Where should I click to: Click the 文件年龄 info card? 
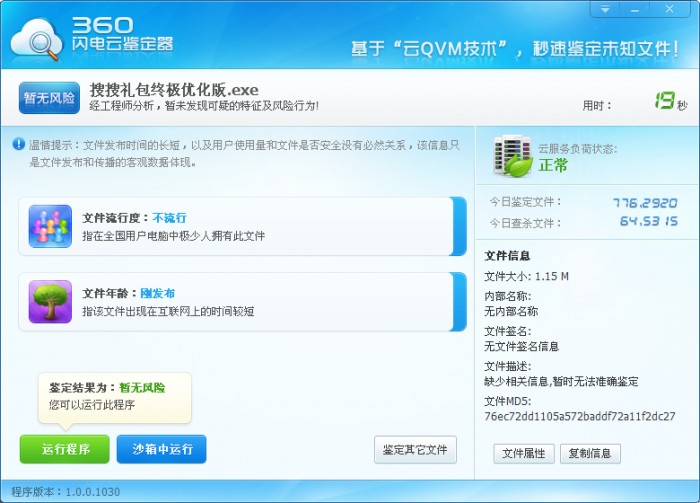click(242, 302)
